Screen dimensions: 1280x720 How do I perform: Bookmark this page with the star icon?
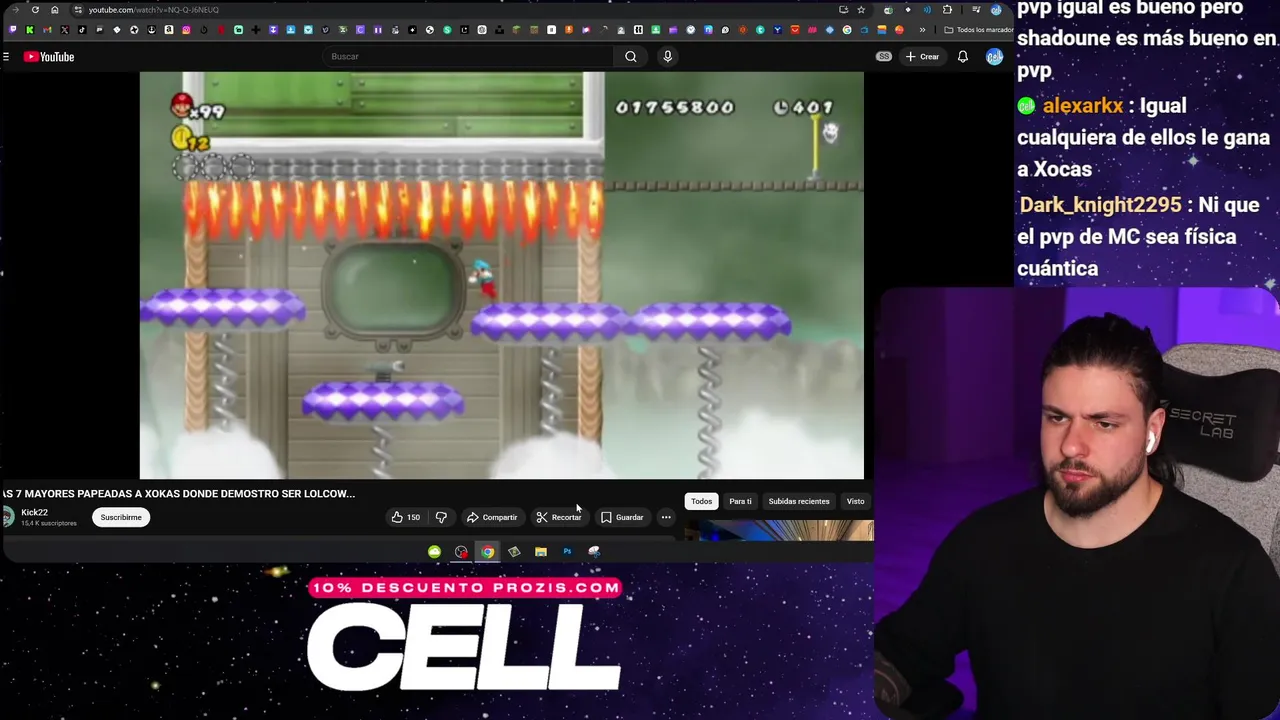coord(861,10)
